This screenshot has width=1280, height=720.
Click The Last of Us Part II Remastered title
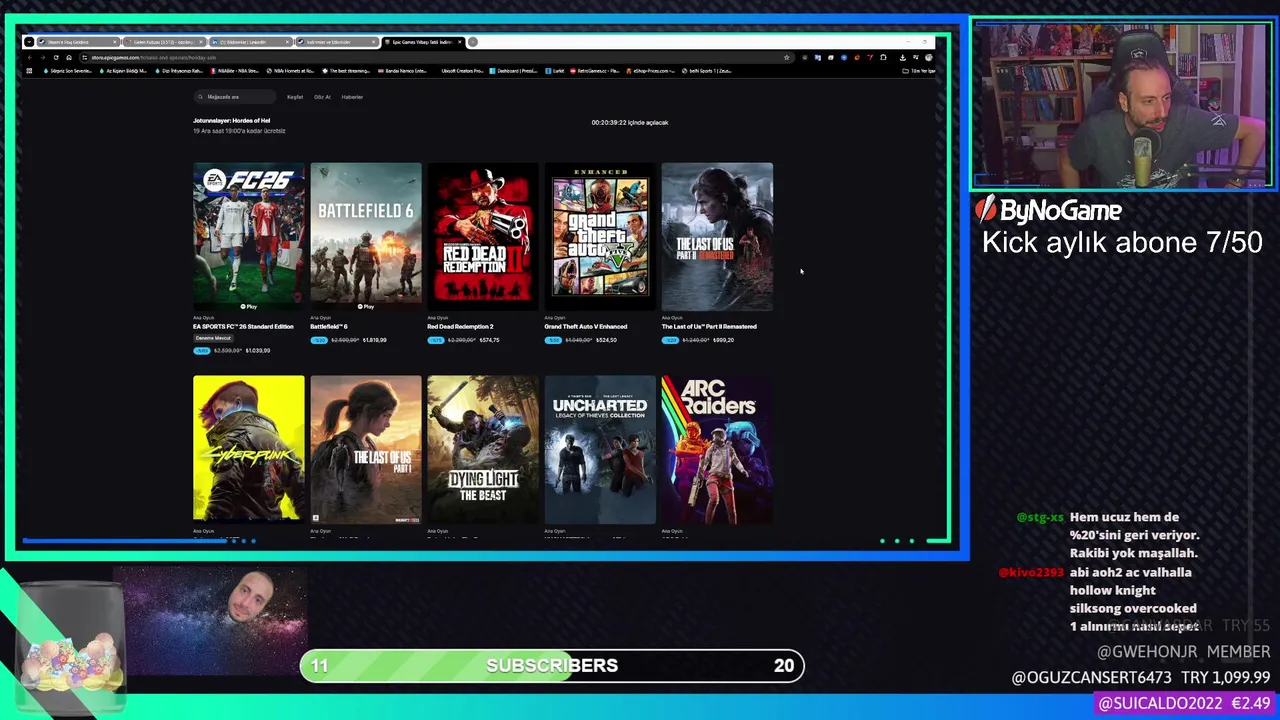point(709,327)
